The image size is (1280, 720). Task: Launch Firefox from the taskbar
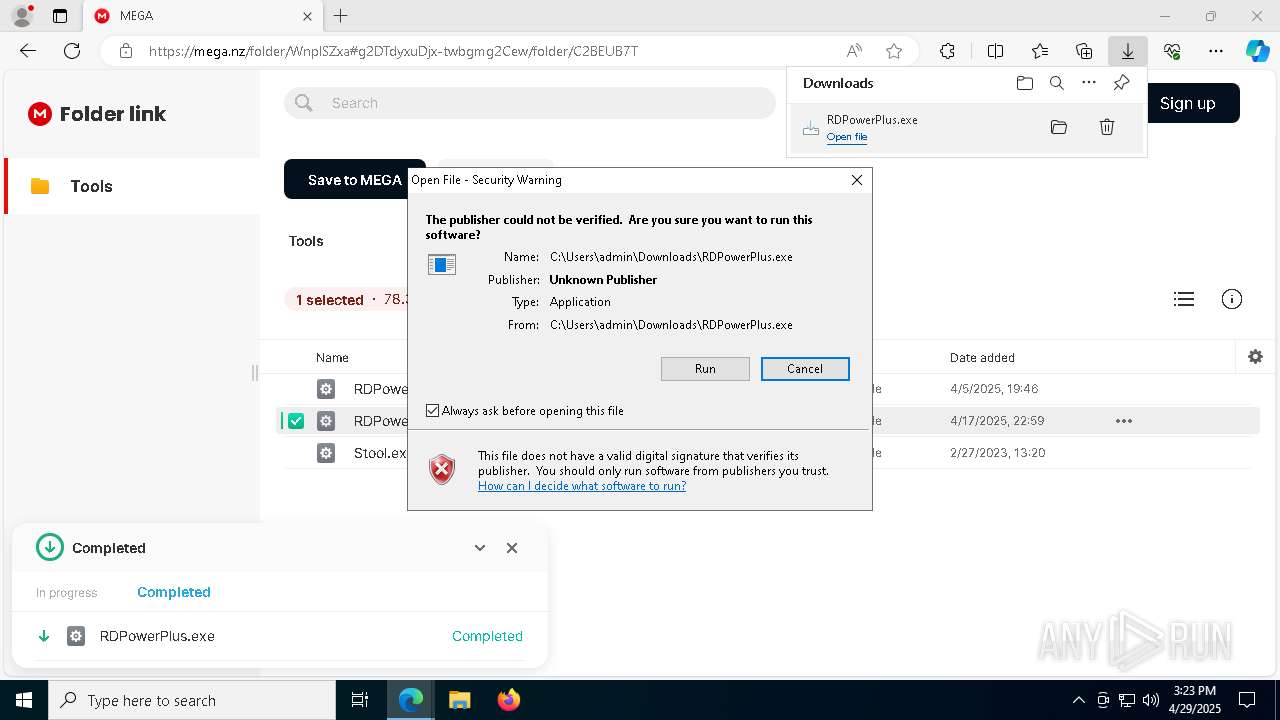click(x=509, y=700)
